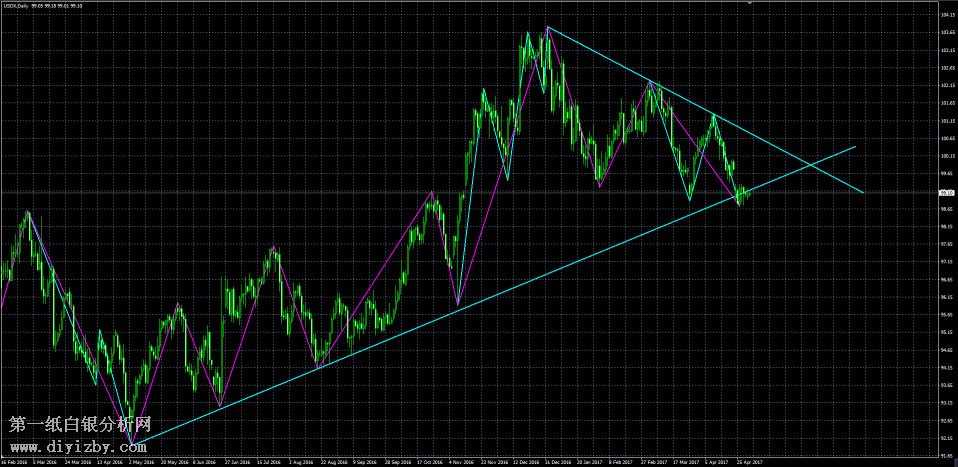Select the right endpoint of the rising cyan trendline
Image resolution: width=958 pixels, height=467 pixels.
[x=856, y=146]
